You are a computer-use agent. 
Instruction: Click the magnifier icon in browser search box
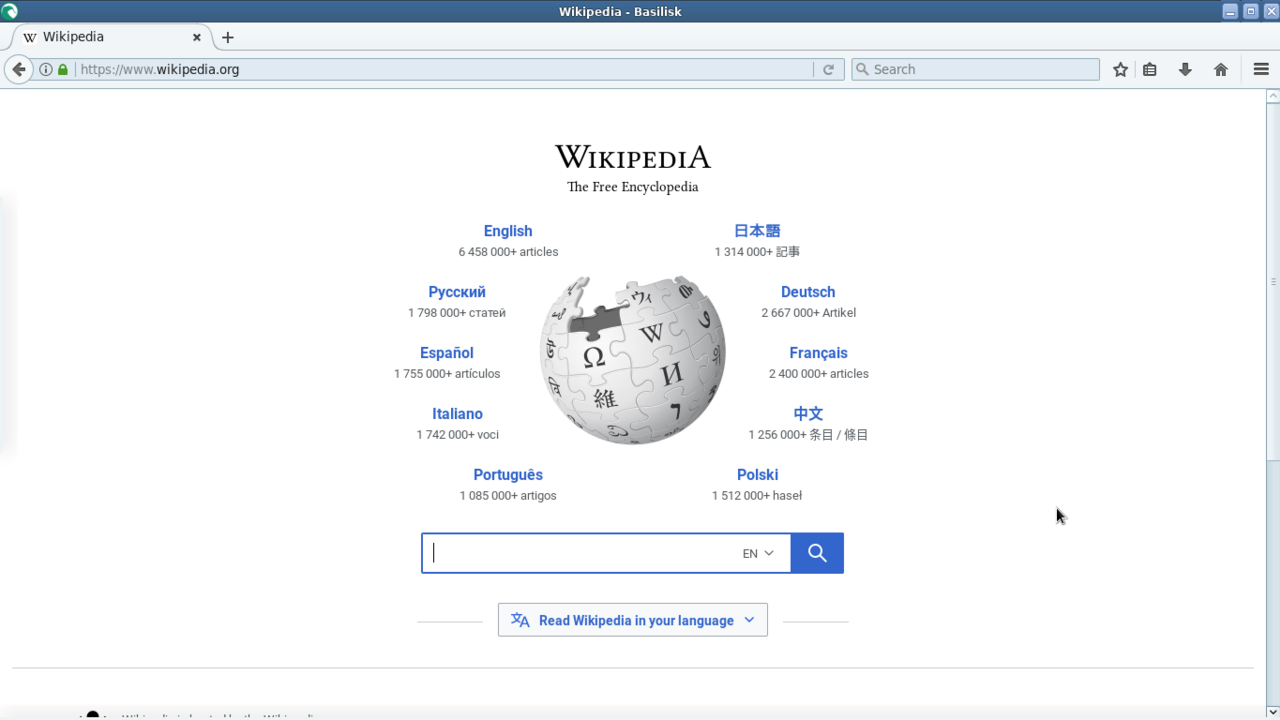pos(862,69)
